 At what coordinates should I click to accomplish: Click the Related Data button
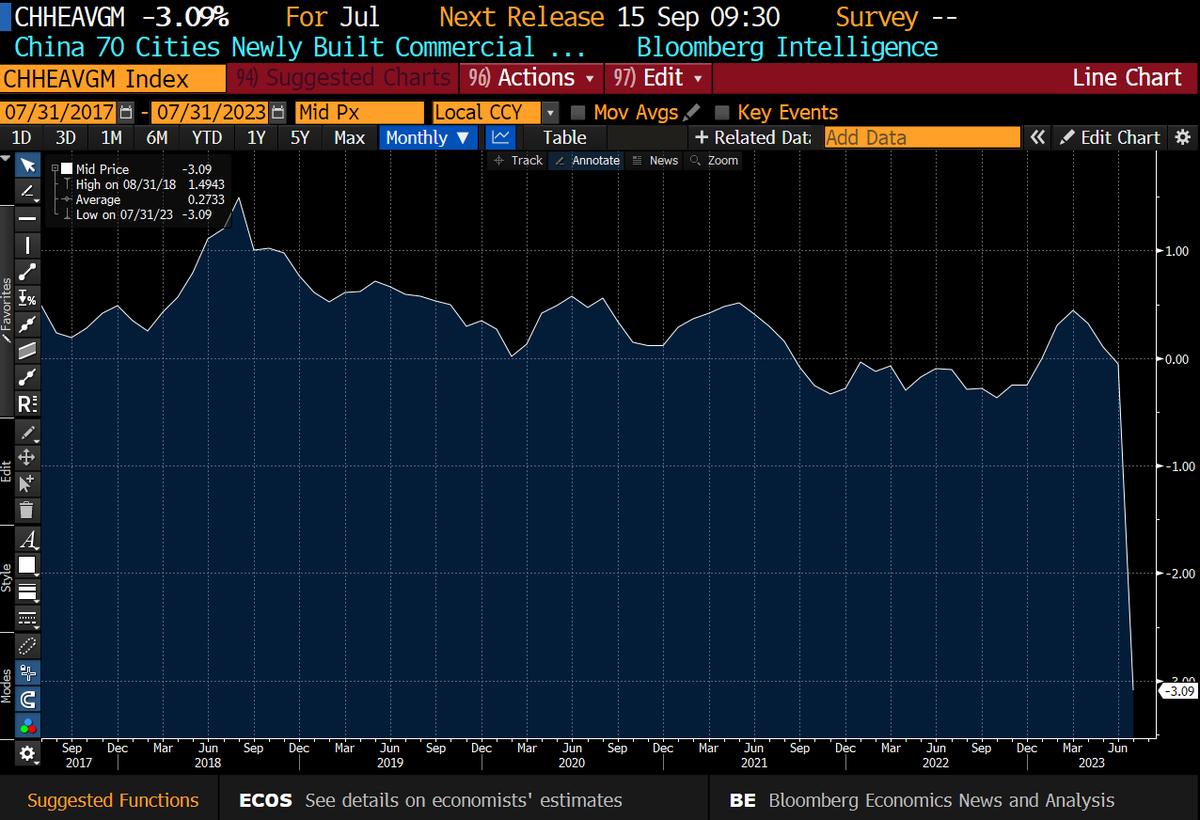(753, 138)
